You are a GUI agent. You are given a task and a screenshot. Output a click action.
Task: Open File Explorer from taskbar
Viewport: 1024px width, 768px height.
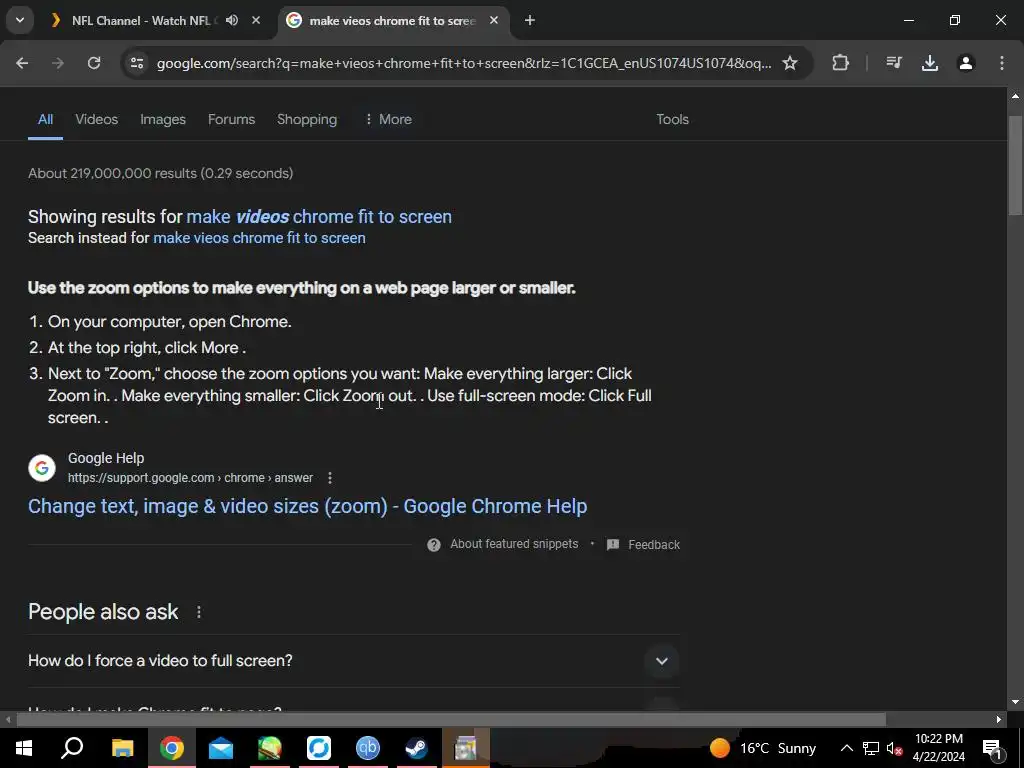pyautogui.click(x=122, y=748)
